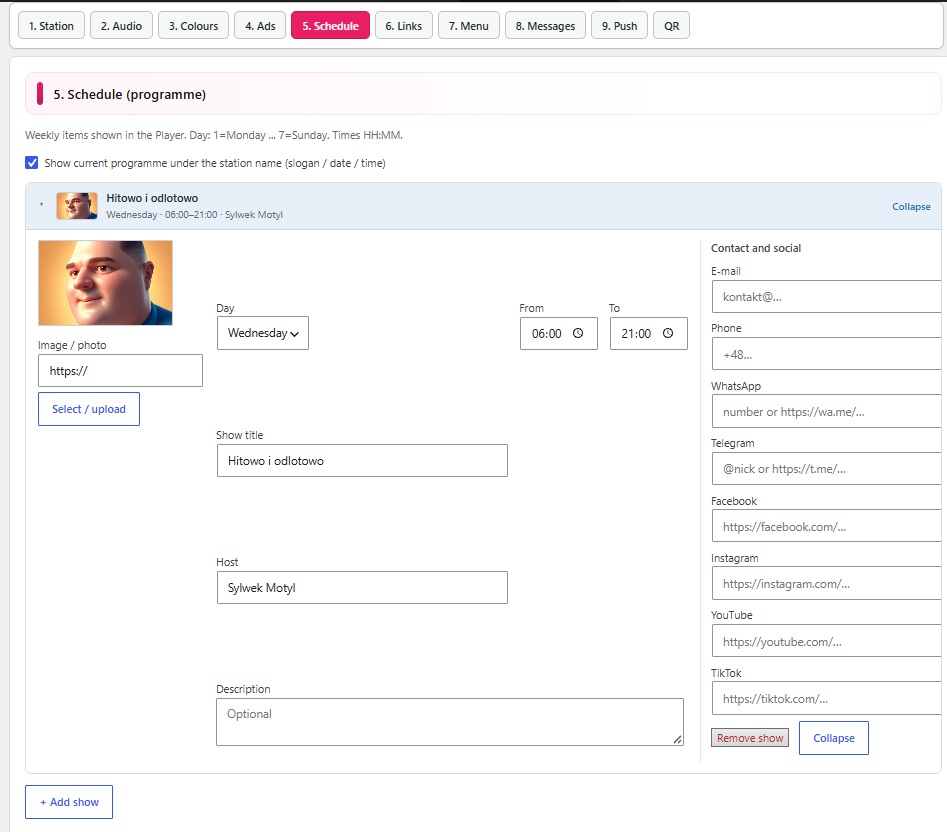Image resolution: width=947 pixels, height=832 pixels.
Task: Focus the Image / photo URL field
Action: tap(120, 371)
